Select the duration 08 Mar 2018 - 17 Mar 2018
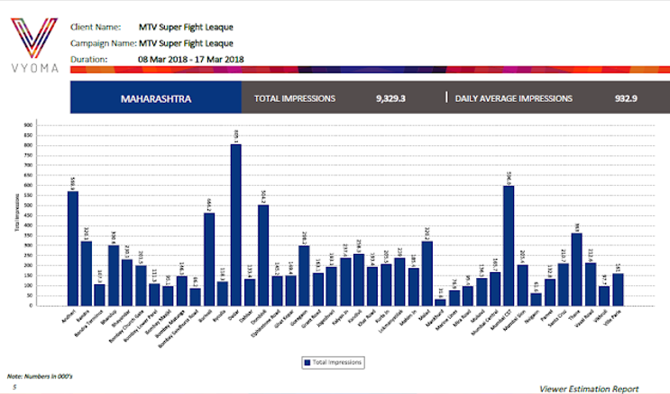Screen dimensions: 670x394 click(191, 59)
